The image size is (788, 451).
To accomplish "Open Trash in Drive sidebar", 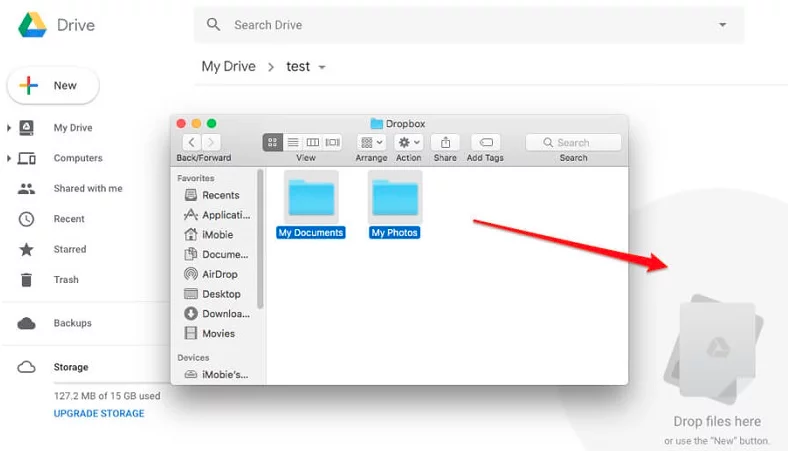I will [x=66, y=280].
